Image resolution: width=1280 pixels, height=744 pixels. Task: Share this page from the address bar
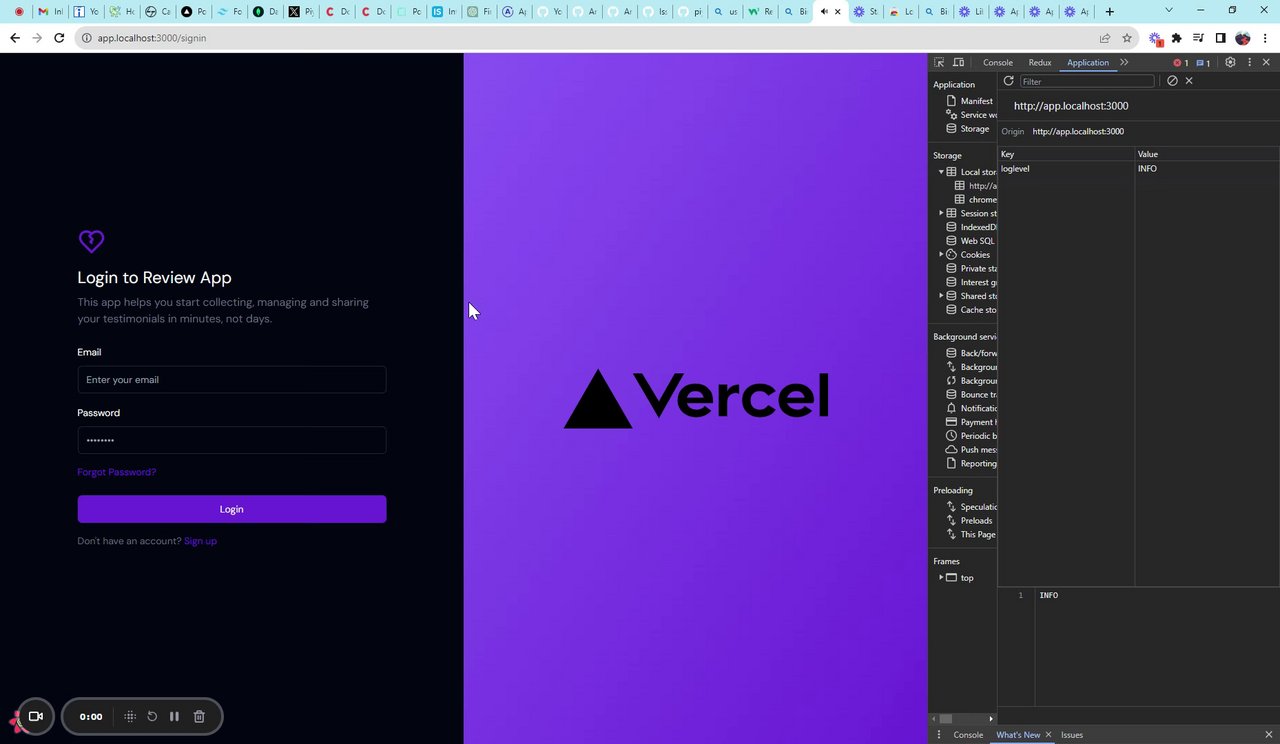pyautogui.click(x=1104, y=38)
